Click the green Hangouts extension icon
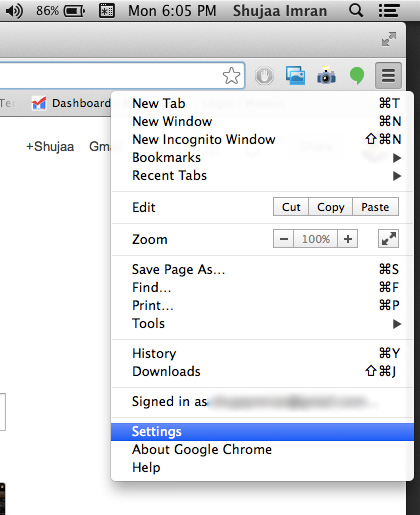 pos(357,76)
